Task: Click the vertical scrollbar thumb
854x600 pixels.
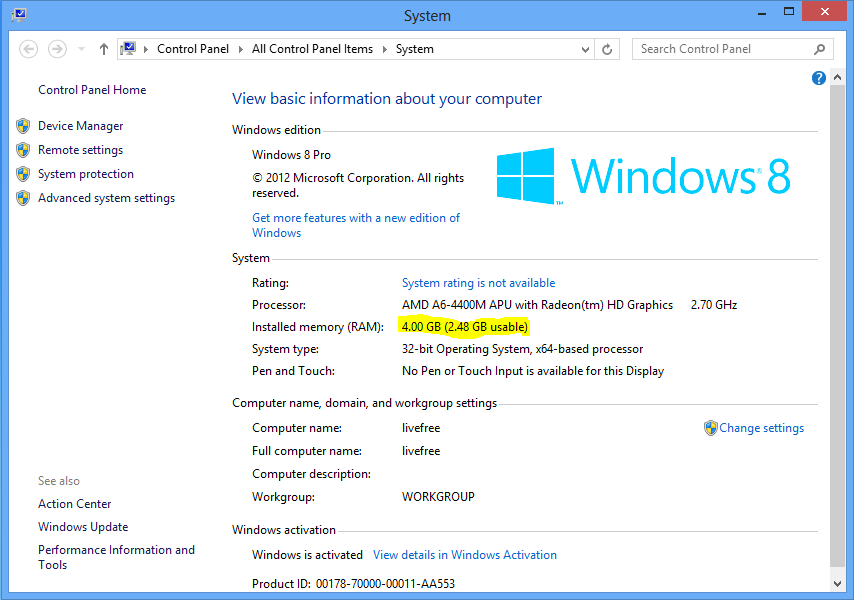Action: 838,326
